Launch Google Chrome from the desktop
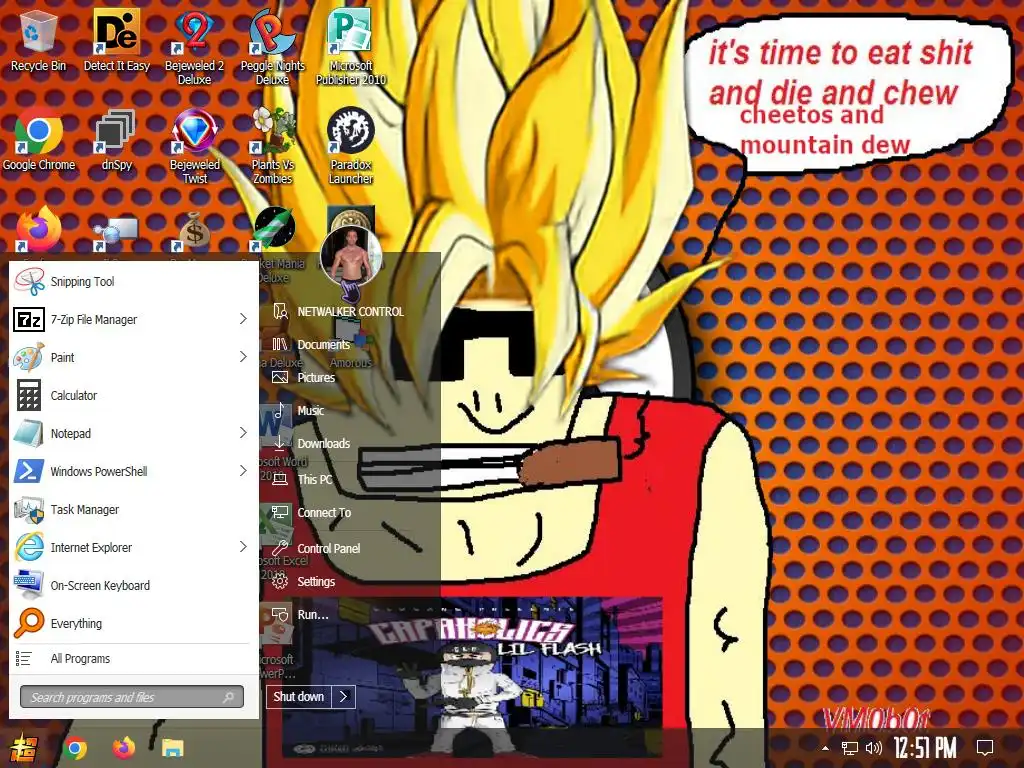The width and height of the screenshot is (1024, 768). (39, 140)
